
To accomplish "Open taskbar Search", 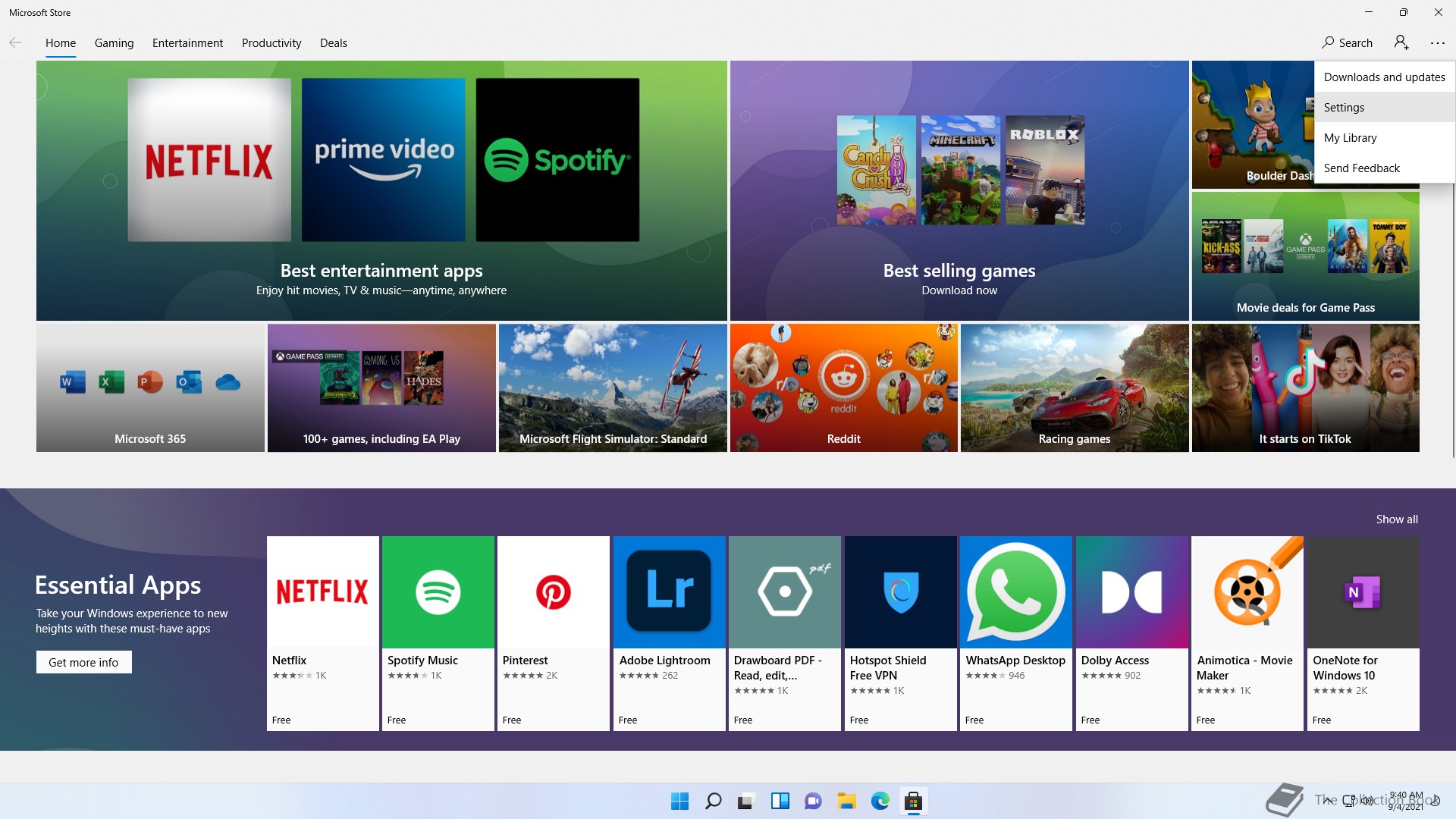I will [x=713, y=801].
